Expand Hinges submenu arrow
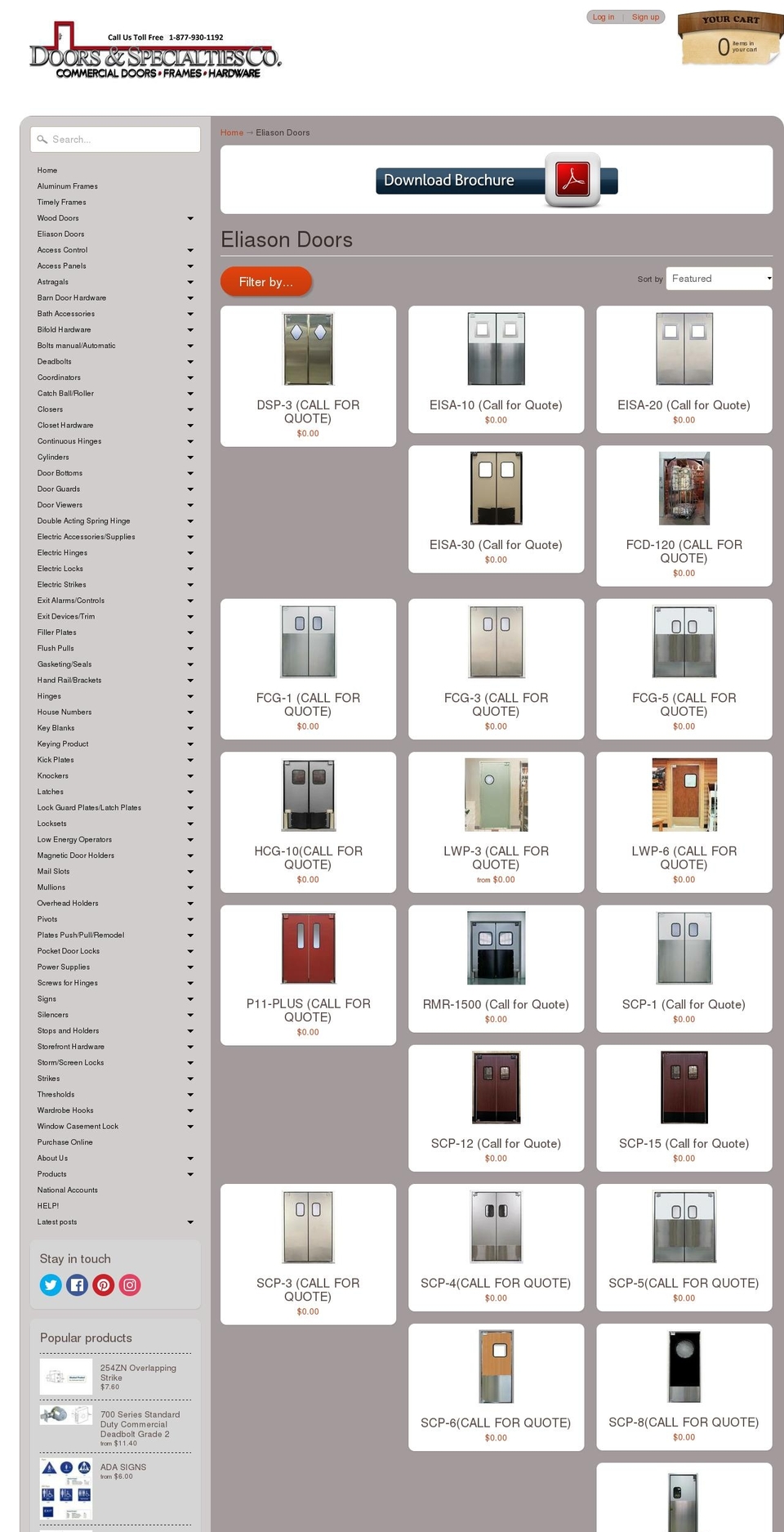784x1532 pixels. (x=190, y=696)
